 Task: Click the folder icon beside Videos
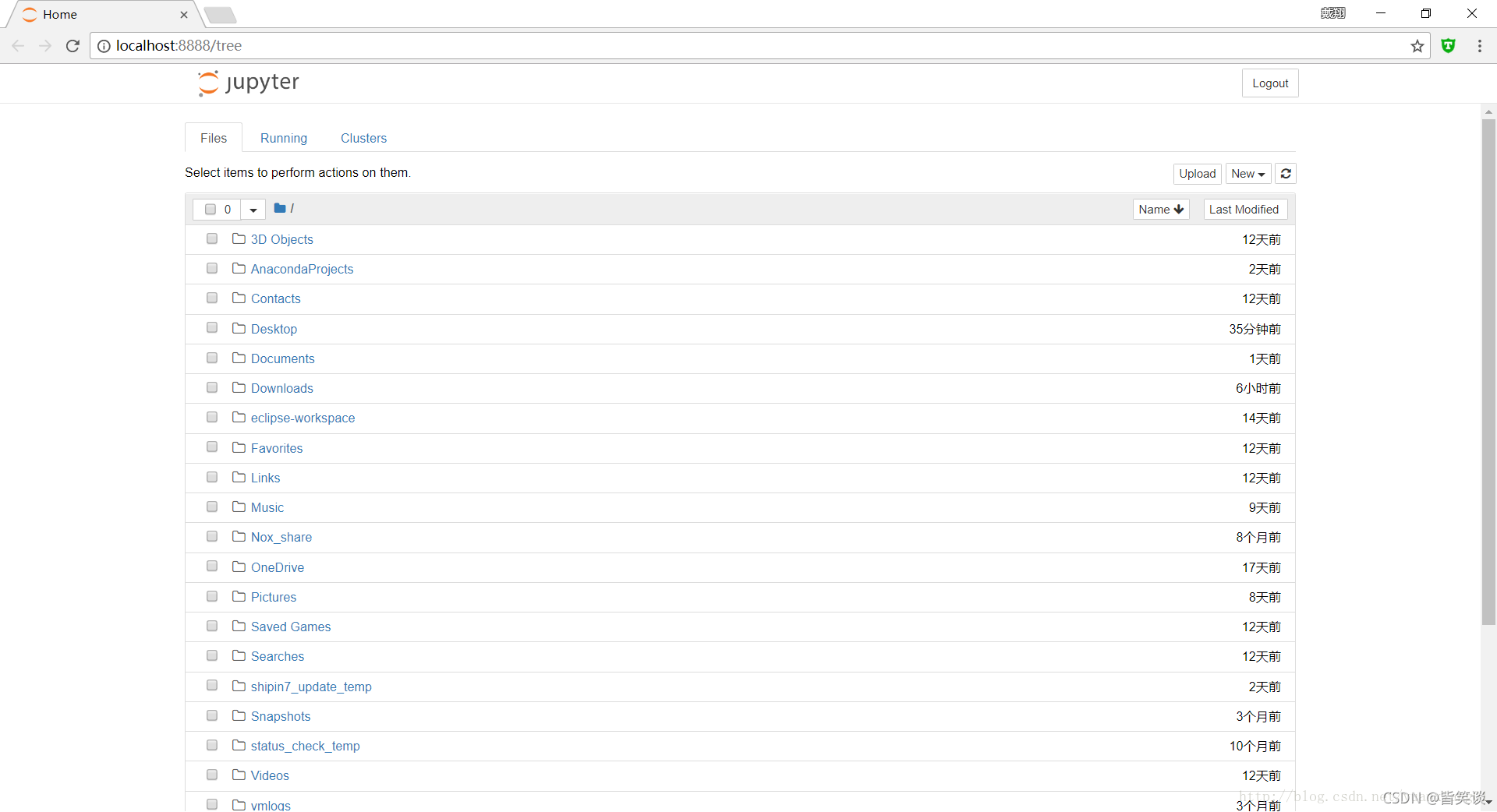coord(239,775)
